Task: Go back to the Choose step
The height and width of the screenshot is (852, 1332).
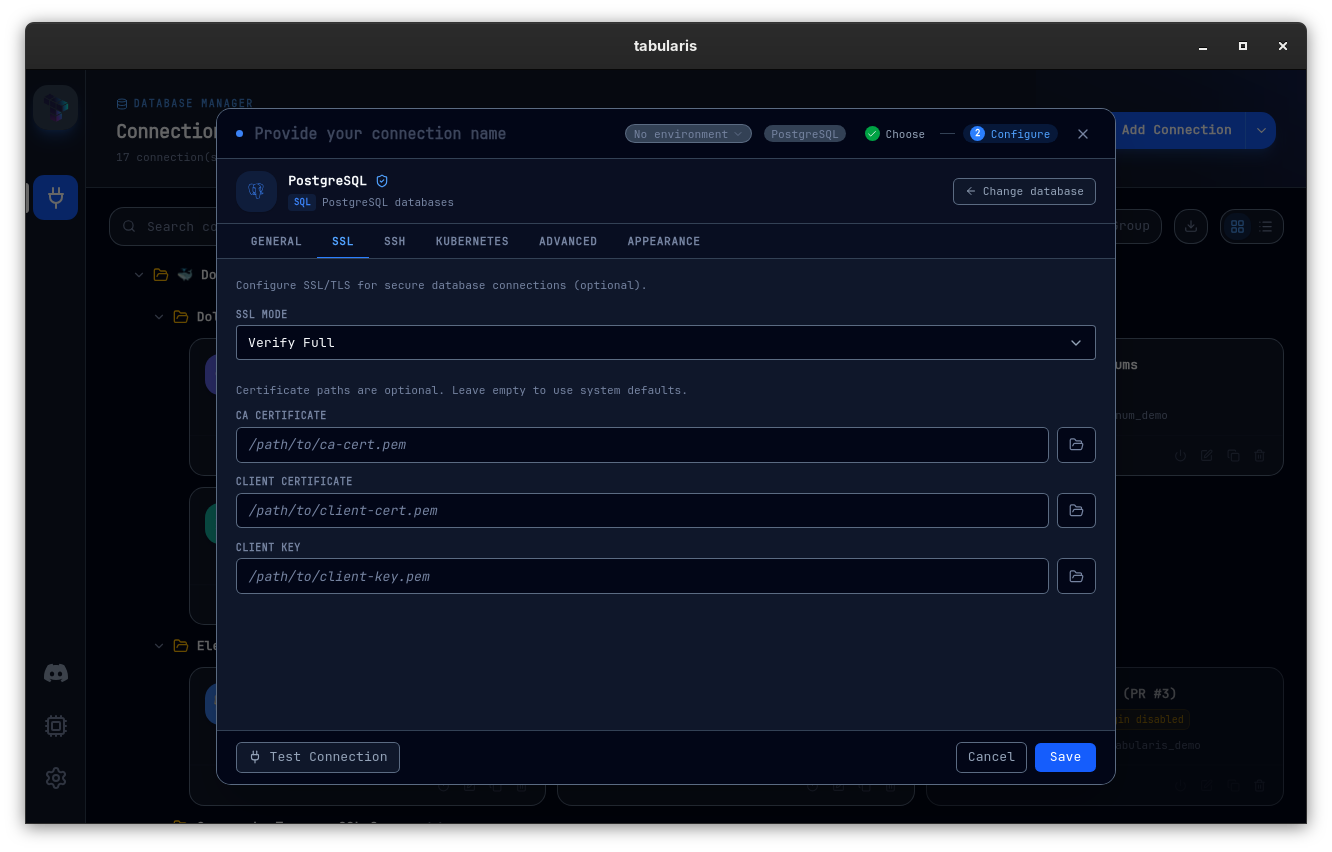Action: (x=895, y=134)
